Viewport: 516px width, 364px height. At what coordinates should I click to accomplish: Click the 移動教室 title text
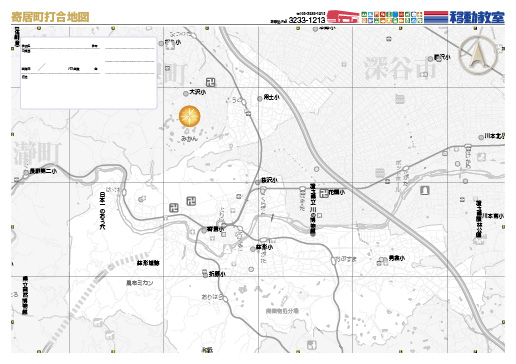(477, 17)
